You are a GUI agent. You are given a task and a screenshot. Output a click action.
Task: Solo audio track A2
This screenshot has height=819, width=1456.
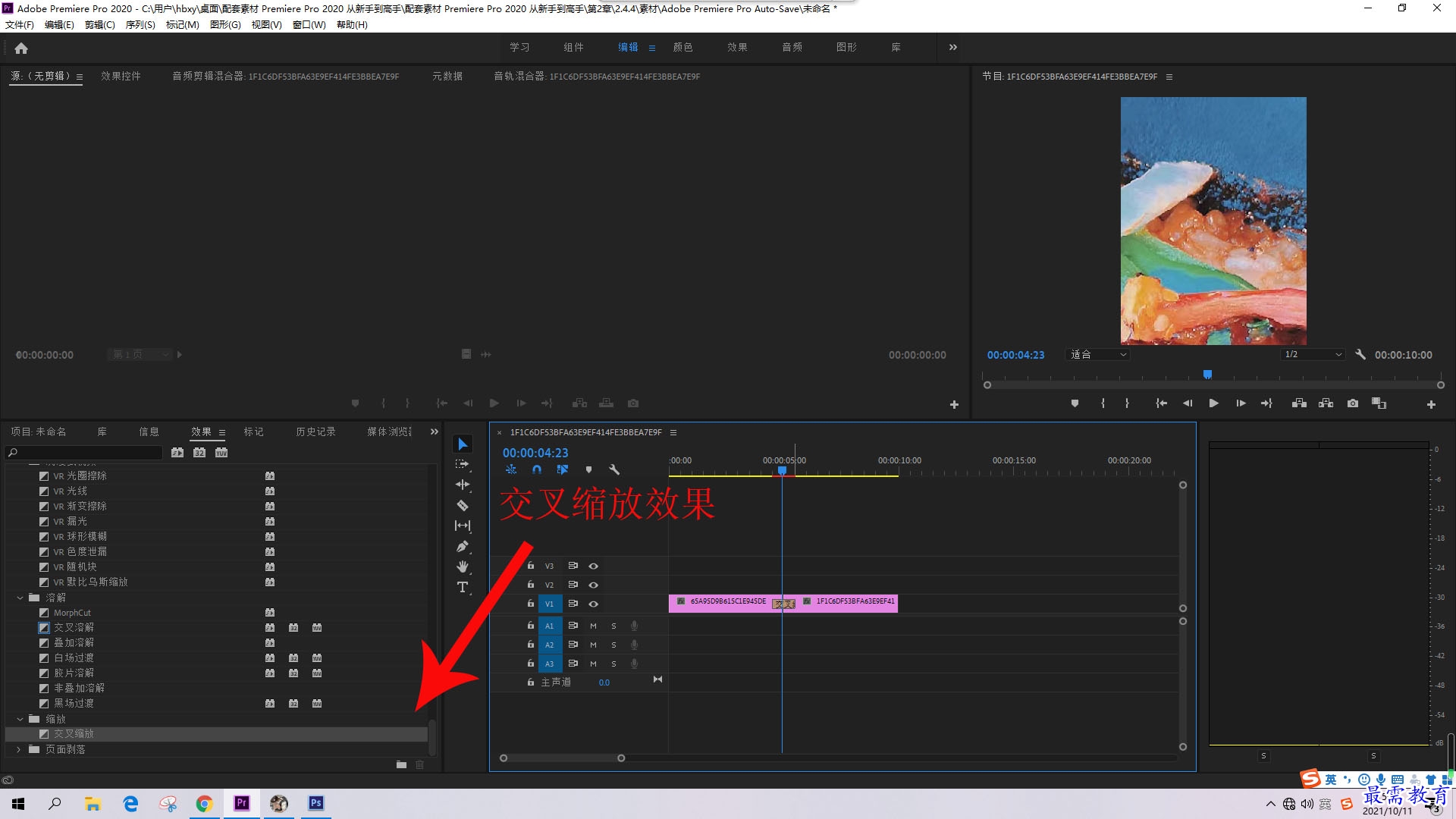613,645
